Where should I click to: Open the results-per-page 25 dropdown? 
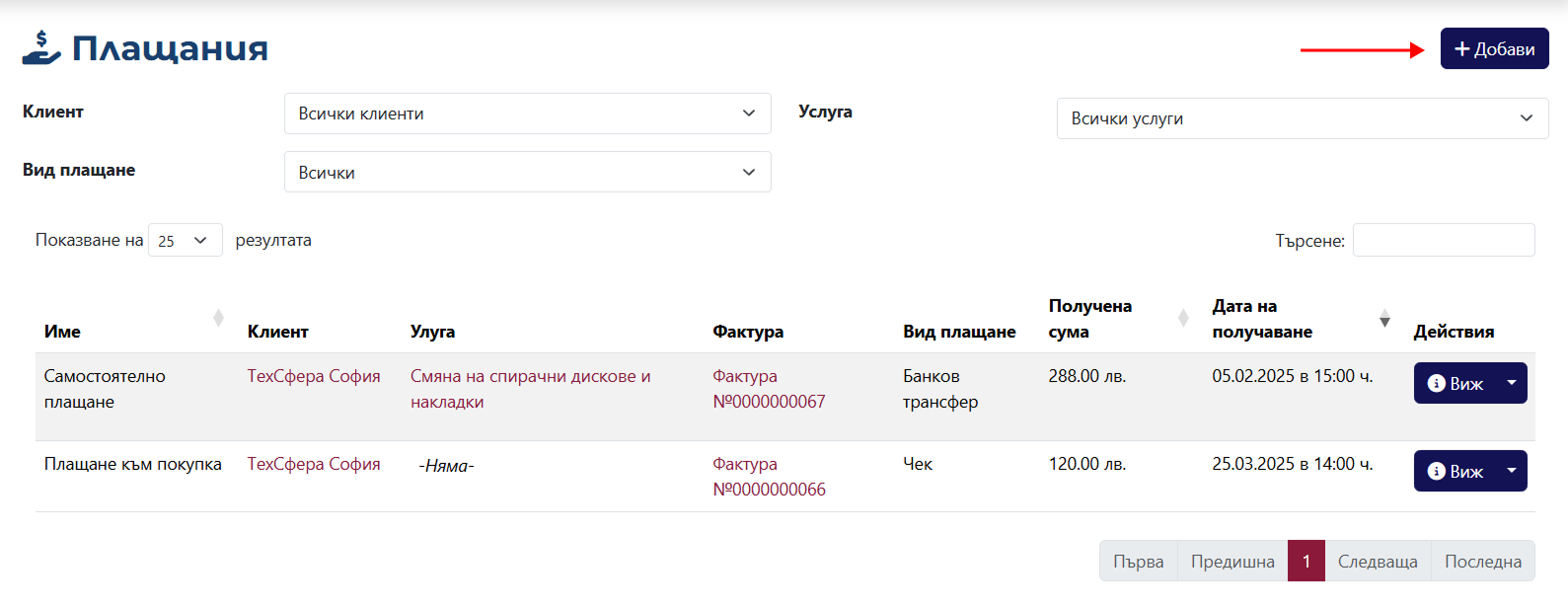(186, 240)
